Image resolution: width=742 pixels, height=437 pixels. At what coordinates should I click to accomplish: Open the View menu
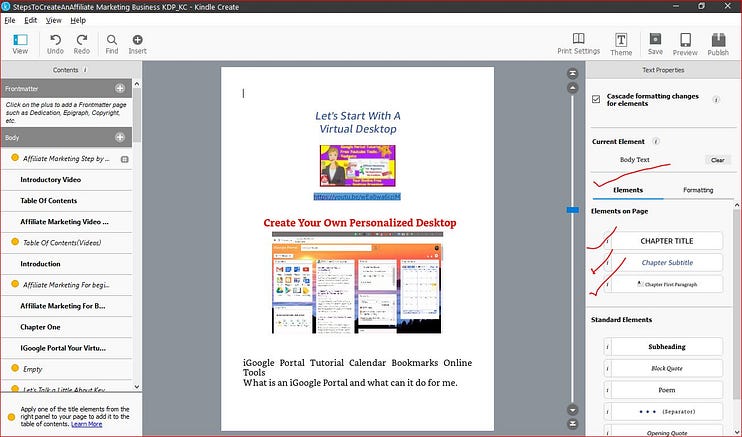pos(53,20)
